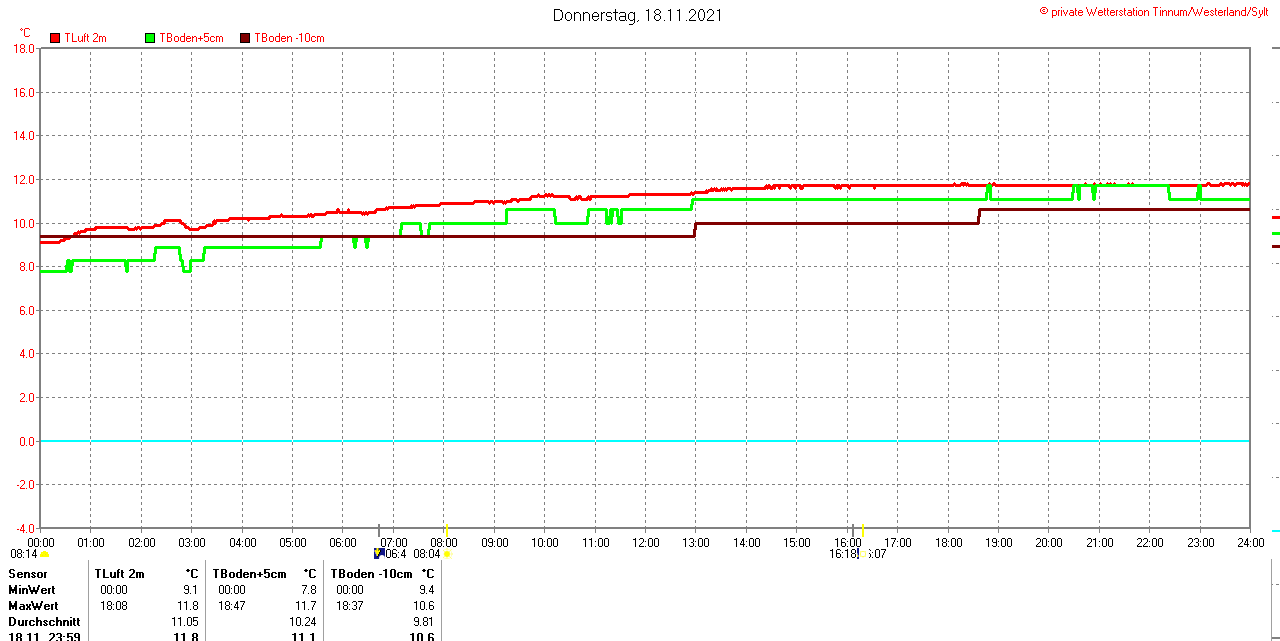
Task: Click the blue moon icon near 07:00
Action: (379, 553)
